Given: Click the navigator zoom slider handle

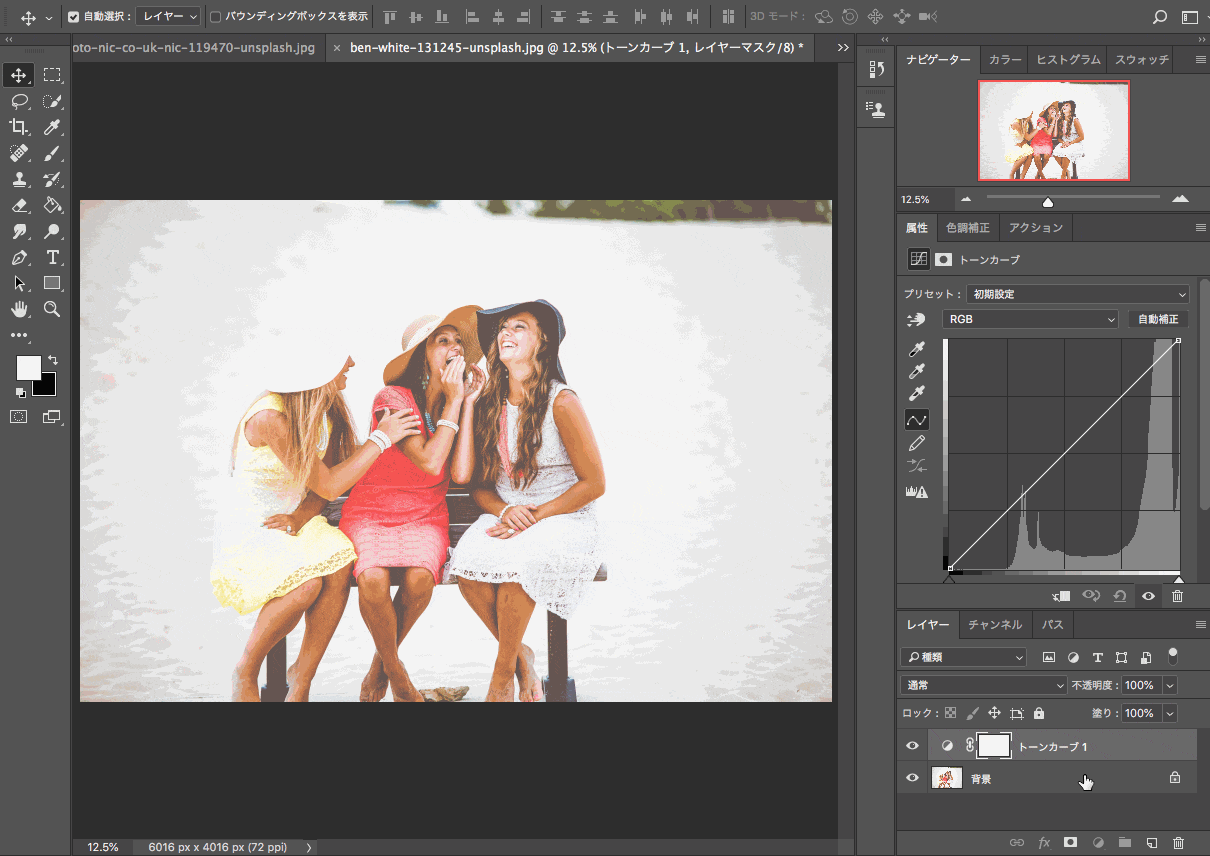Looking at the screenshot, I should (x=1047, y=203).
